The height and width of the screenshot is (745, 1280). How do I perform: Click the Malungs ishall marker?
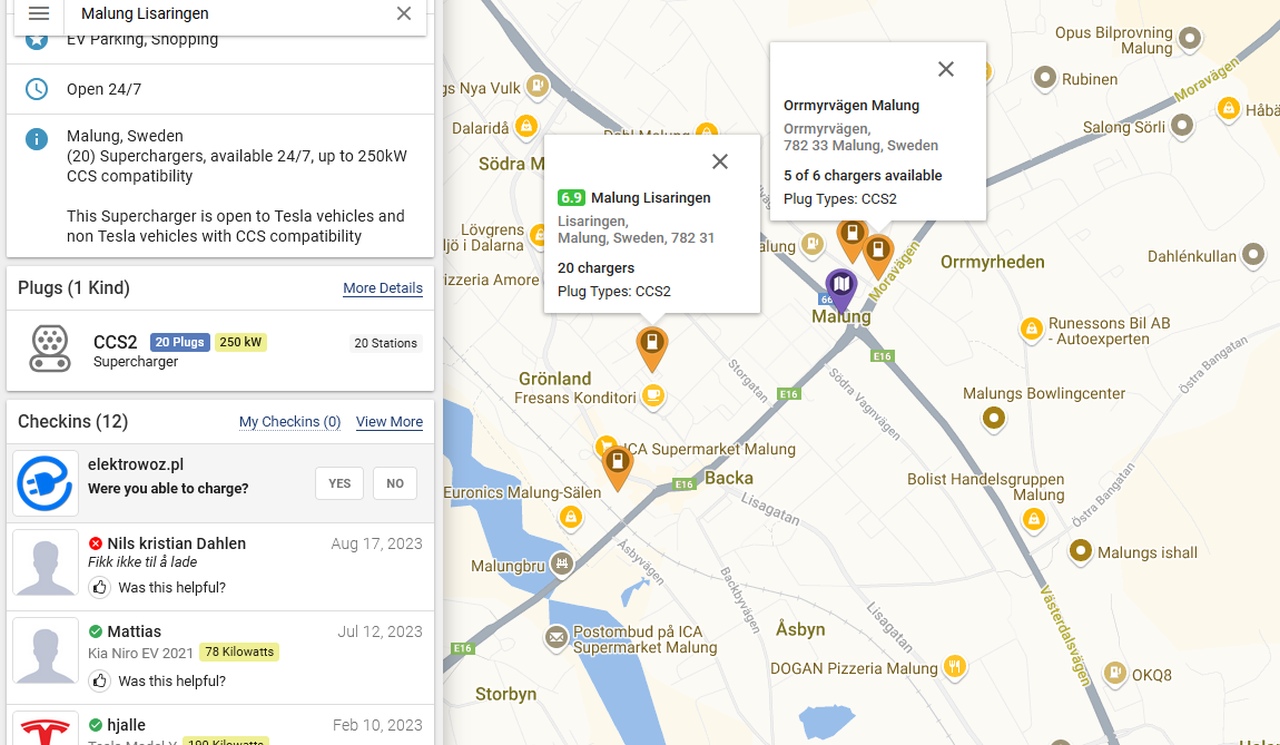click(x=1080, y=551)
